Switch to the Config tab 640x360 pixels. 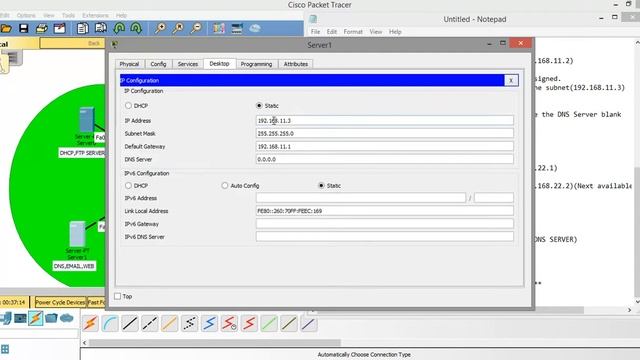click(158, 64)
